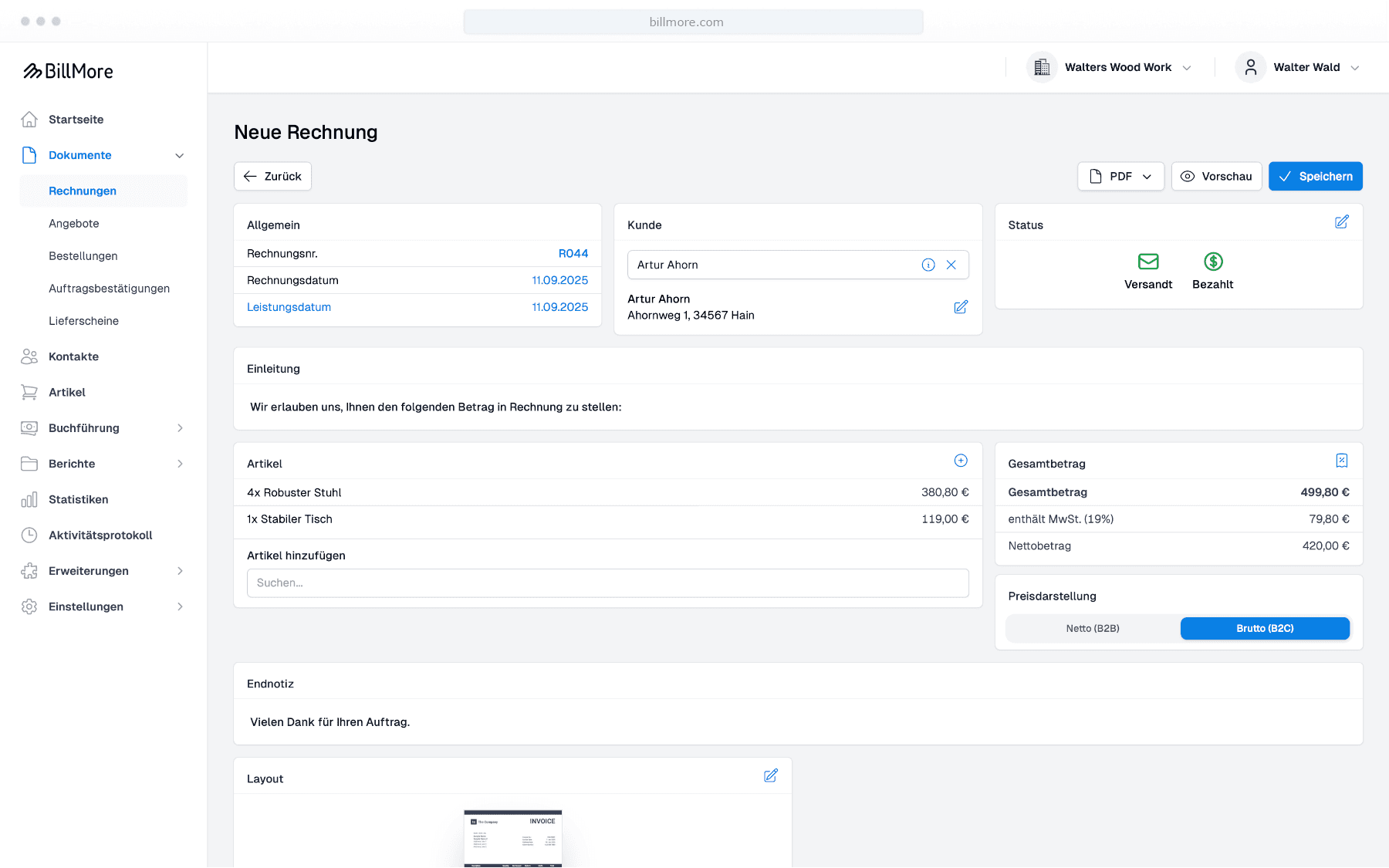Viewport: 1389px width, 868px height.
Task: Click the article search field
Action: [x=607, y=583]
